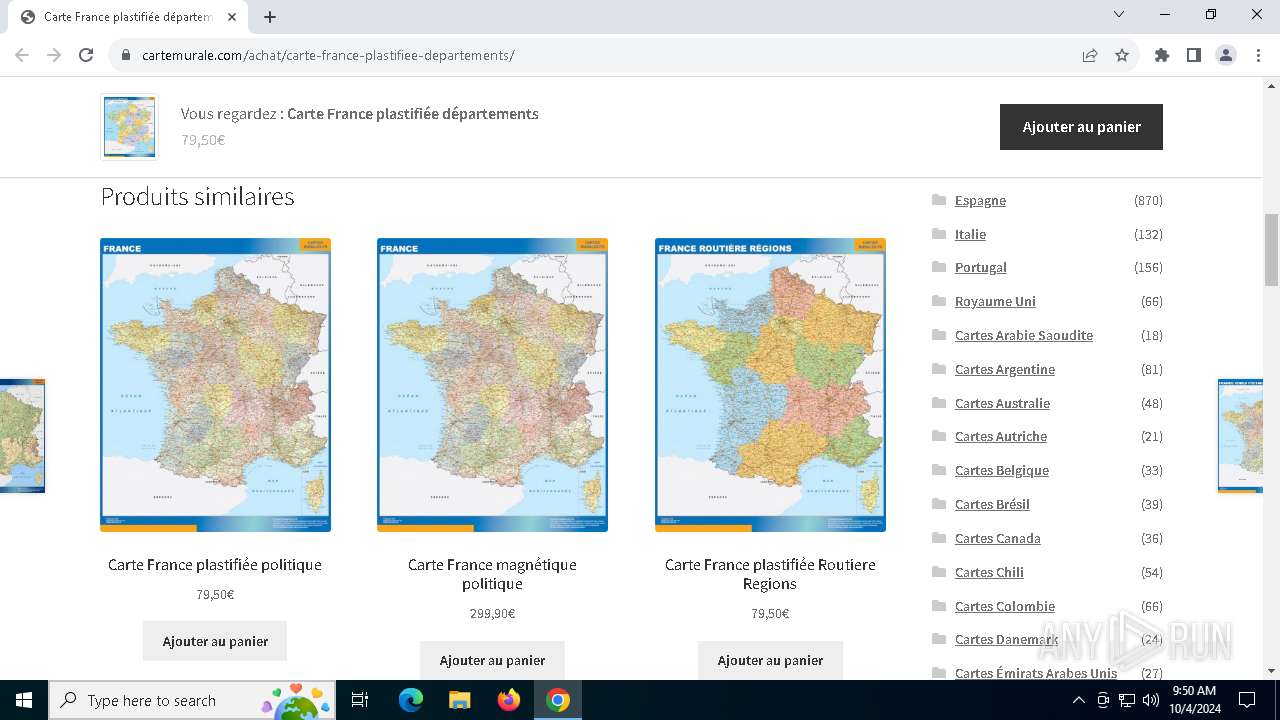The height and width of the screenshot is (720, 1280).
Task: Select the Carte France plastifiée départements tab
Action: [128, 17]
